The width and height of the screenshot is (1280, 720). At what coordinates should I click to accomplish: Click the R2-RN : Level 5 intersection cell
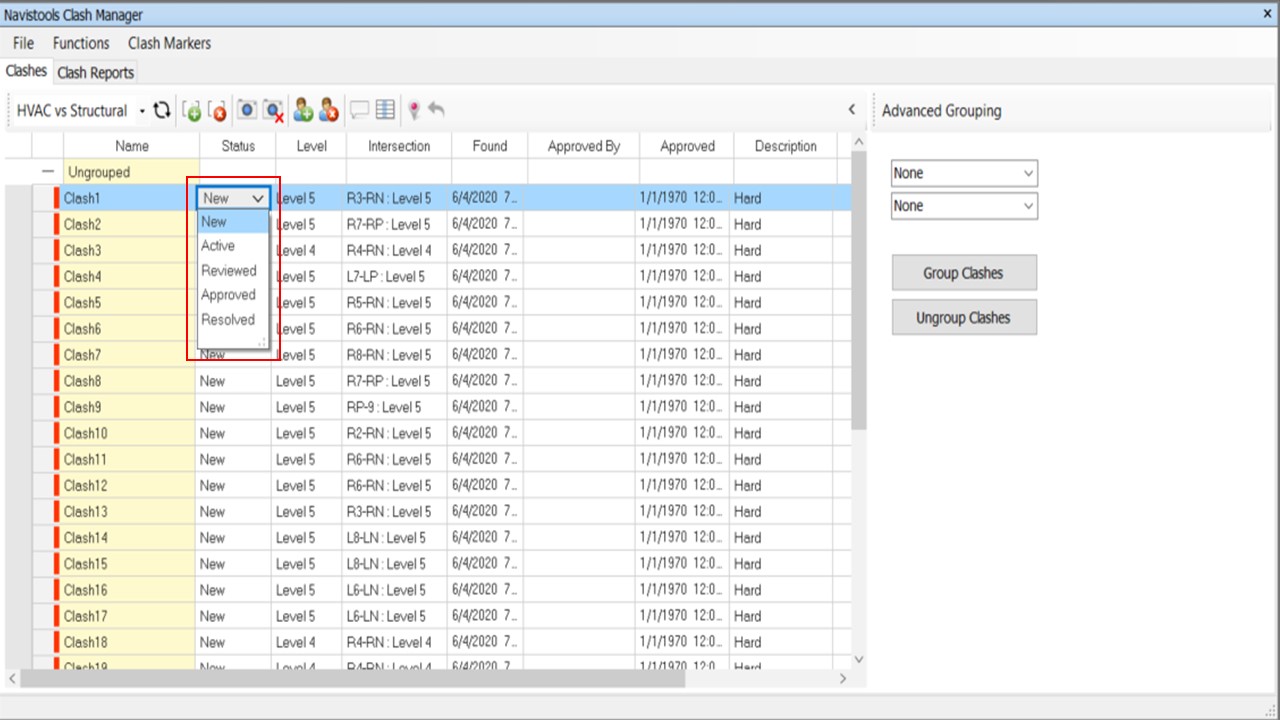tap(395, 433)
